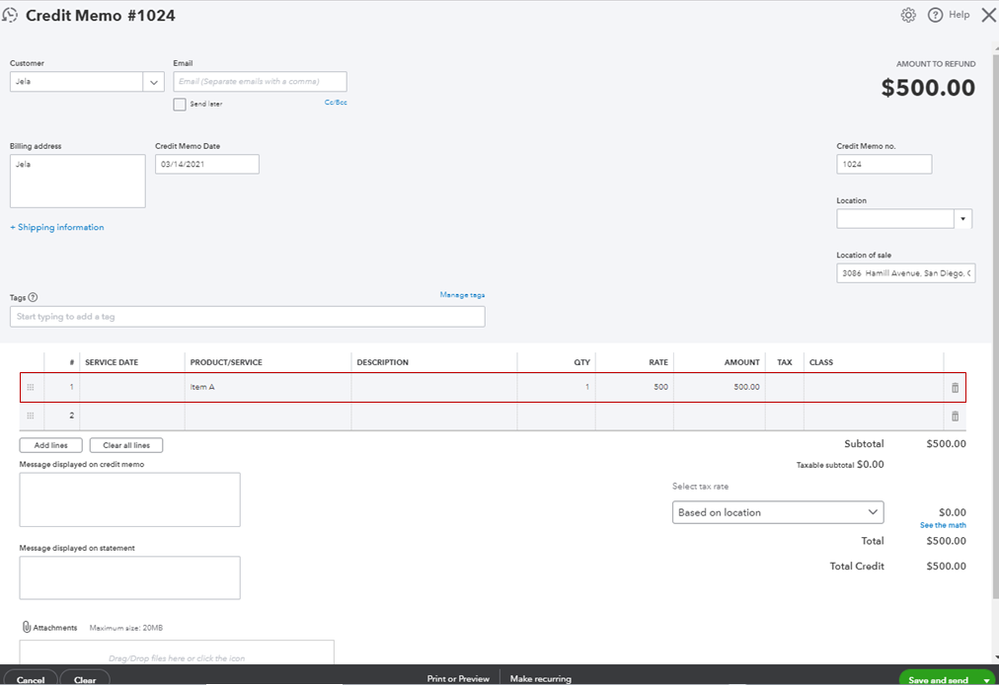Open the Select tax rate dropdown

[778, 512]
